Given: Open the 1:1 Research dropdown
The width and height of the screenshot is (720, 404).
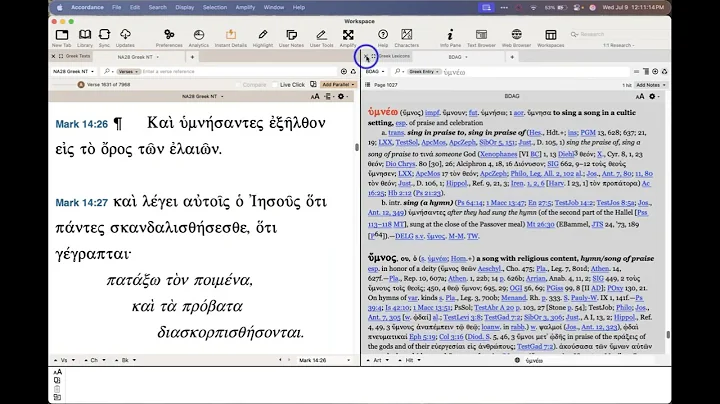Looking at the screenshot, I should 619,45.
